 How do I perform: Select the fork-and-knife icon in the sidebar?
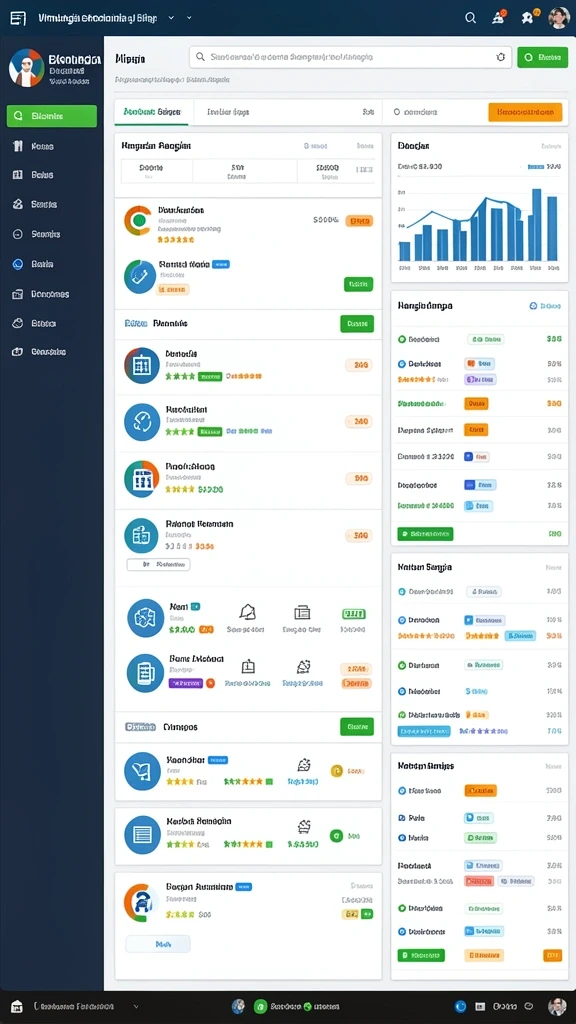18,146
